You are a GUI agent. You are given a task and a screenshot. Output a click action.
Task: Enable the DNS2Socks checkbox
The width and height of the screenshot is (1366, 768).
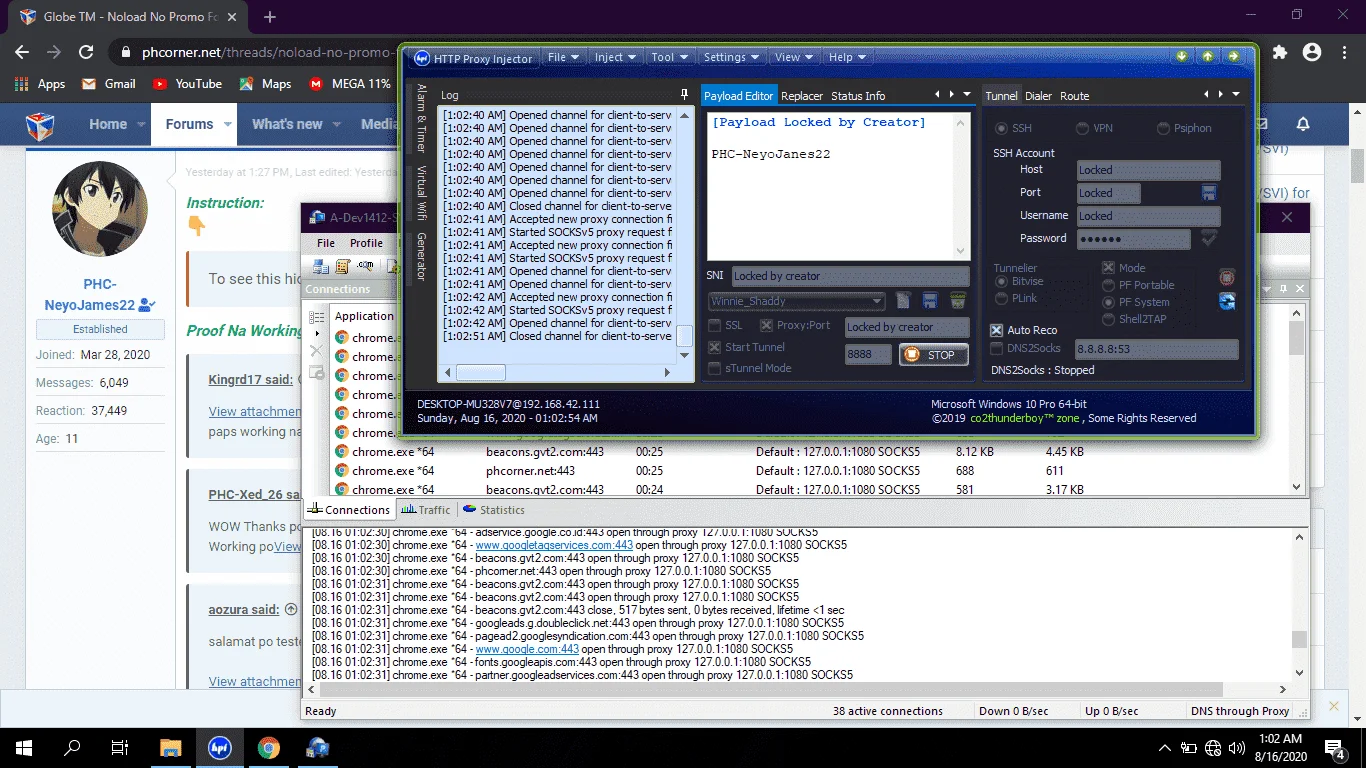996,349
